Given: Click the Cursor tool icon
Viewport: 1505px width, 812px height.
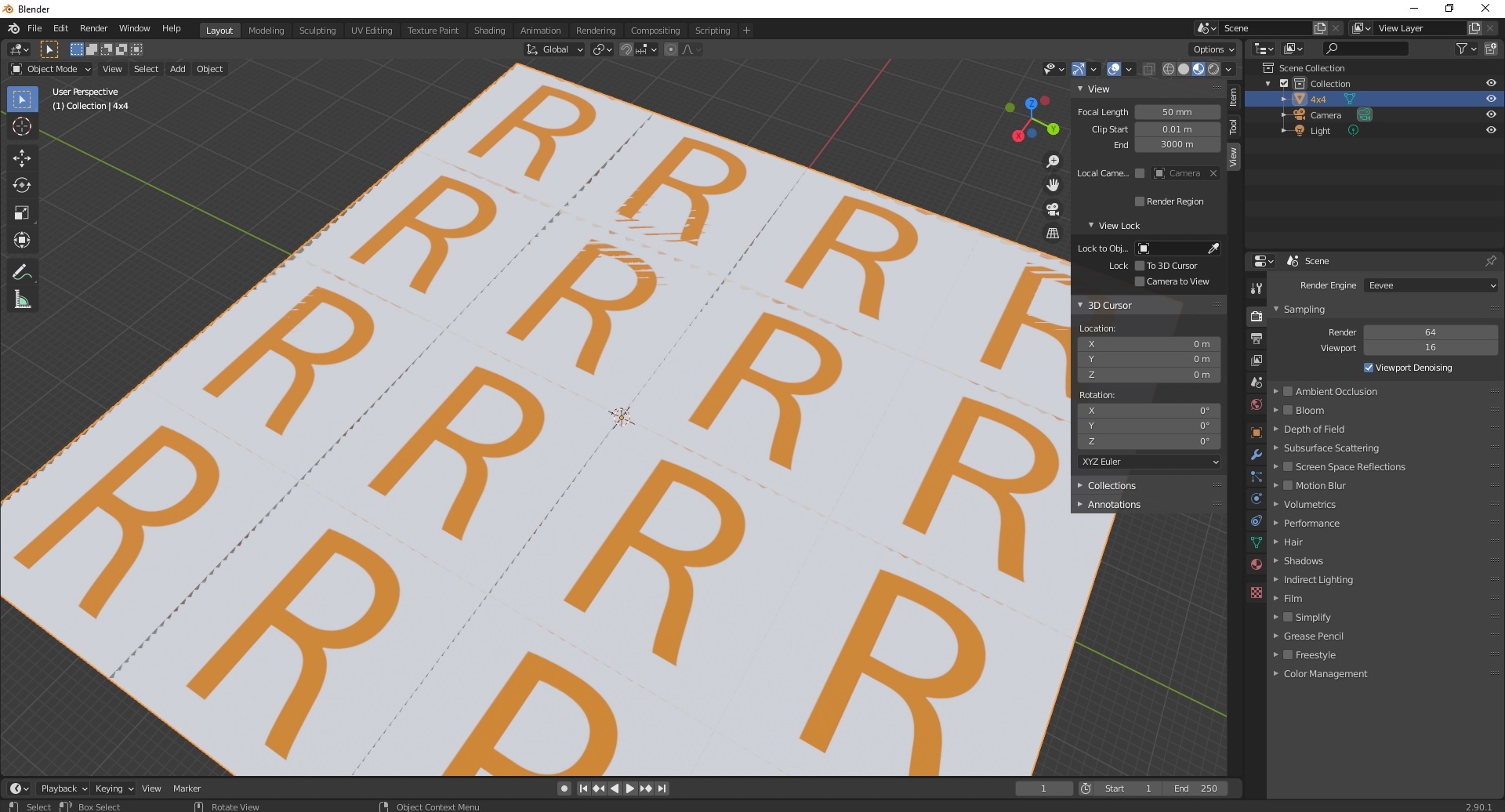Looking at the screenshot, I should 22,127.
